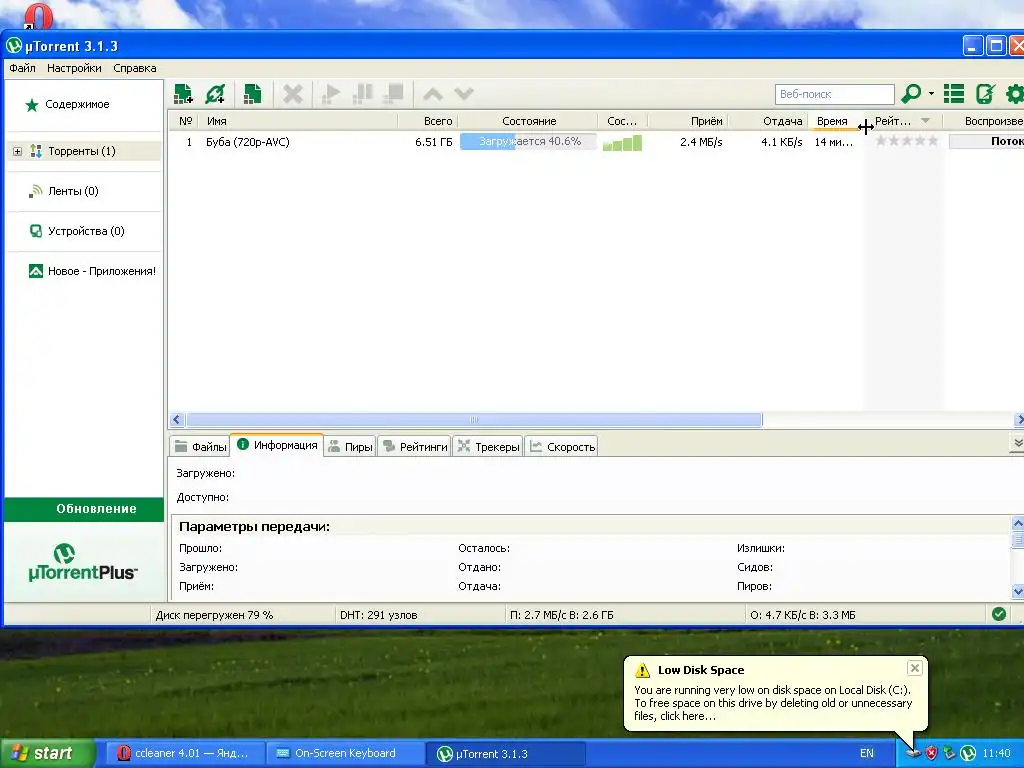Click the download progress bar 40.6%

click(x=528, y=142)
